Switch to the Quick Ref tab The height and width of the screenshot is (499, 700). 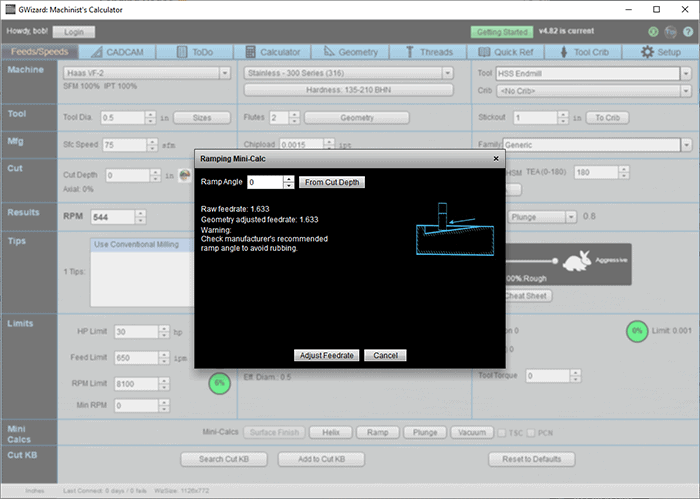tap(506, 52)
